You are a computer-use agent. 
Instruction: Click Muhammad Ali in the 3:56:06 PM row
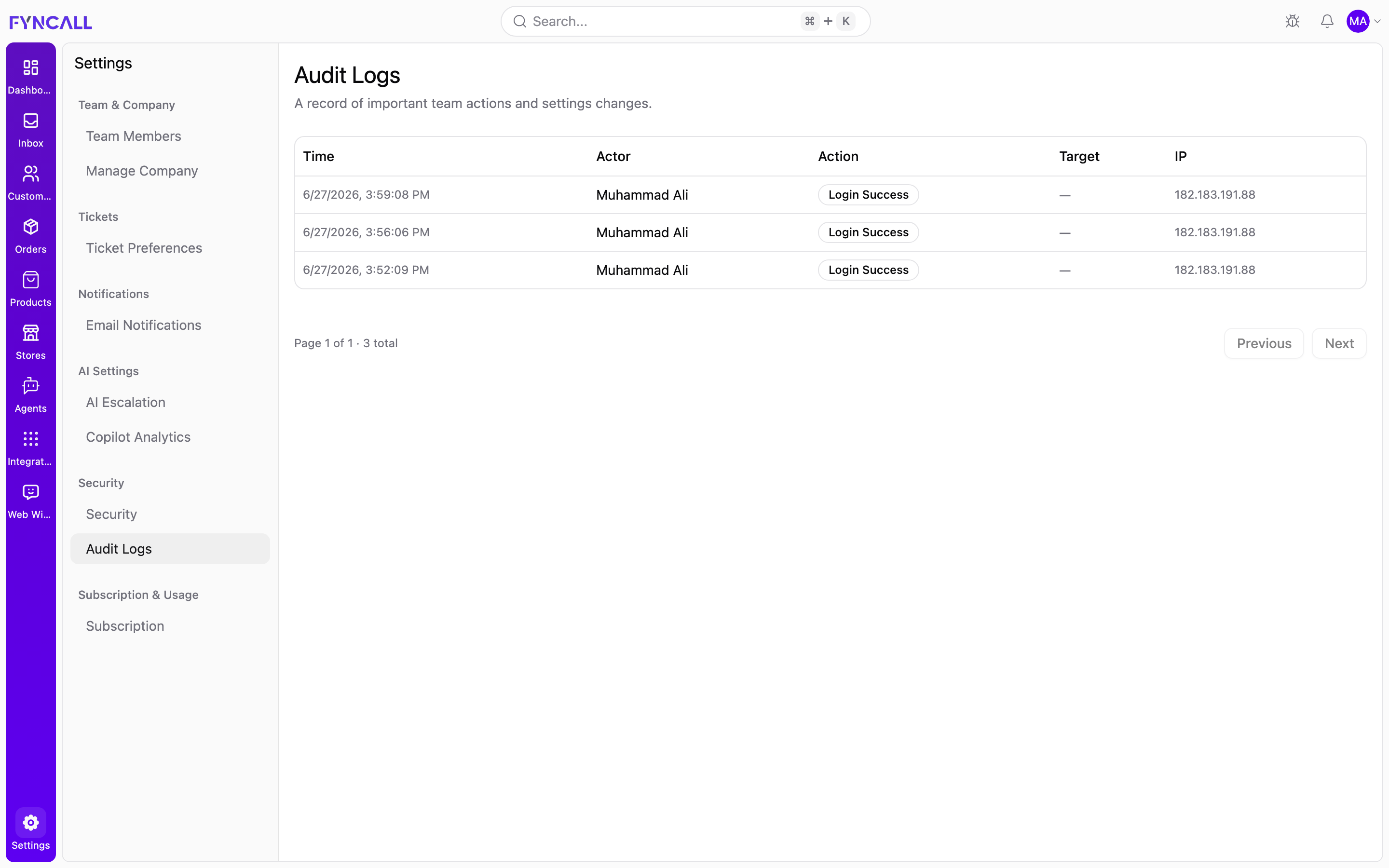(x=642, y=232)
